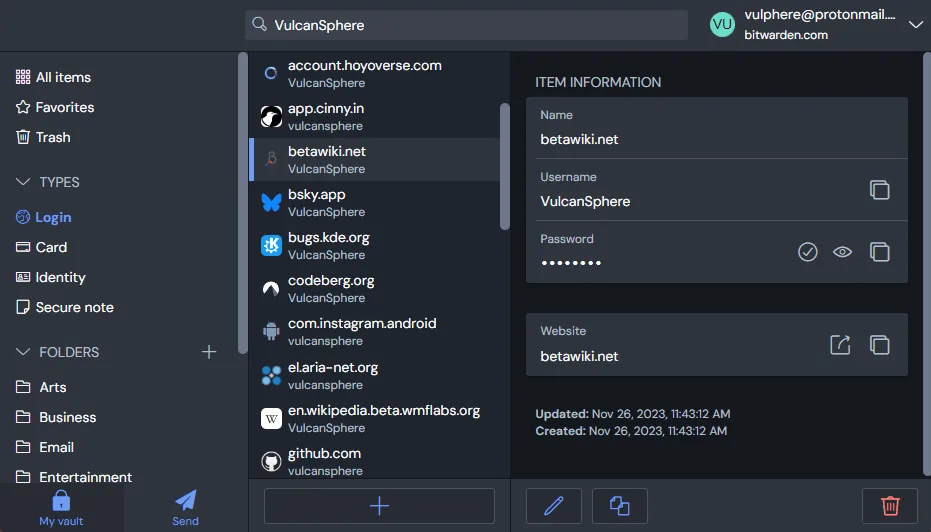This screenshot has width=931, height=532.
Task: Click the Android robot icon
Action: [271, 331]
